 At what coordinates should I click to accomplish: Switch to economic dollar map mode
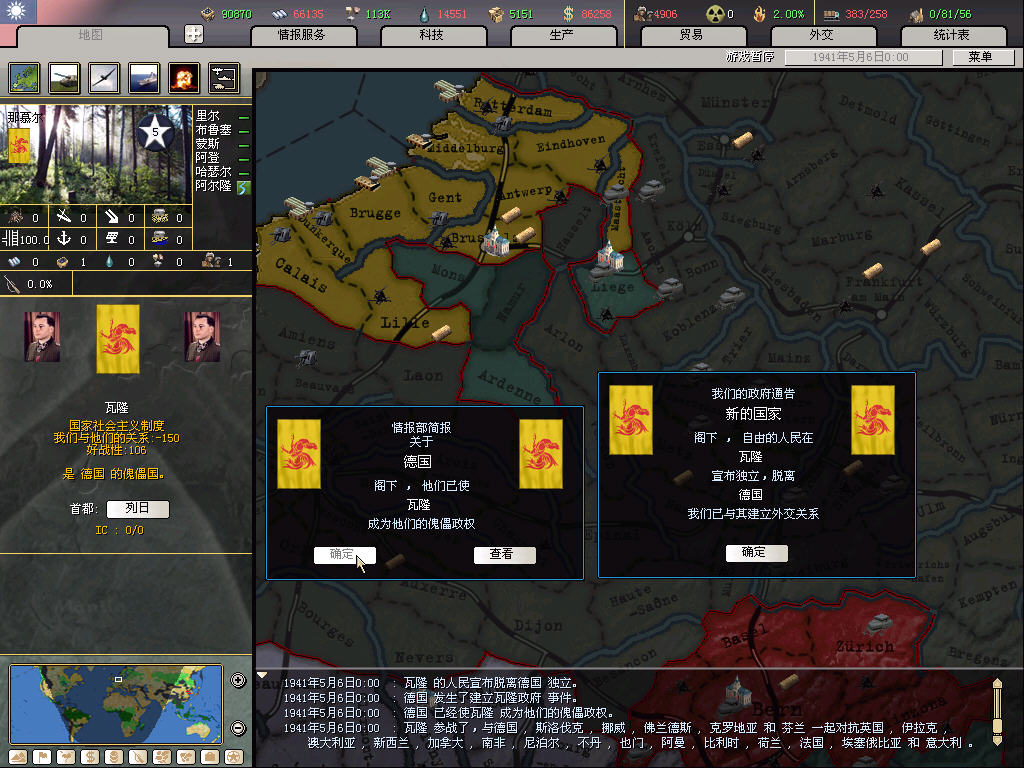(x=90, y=757)
